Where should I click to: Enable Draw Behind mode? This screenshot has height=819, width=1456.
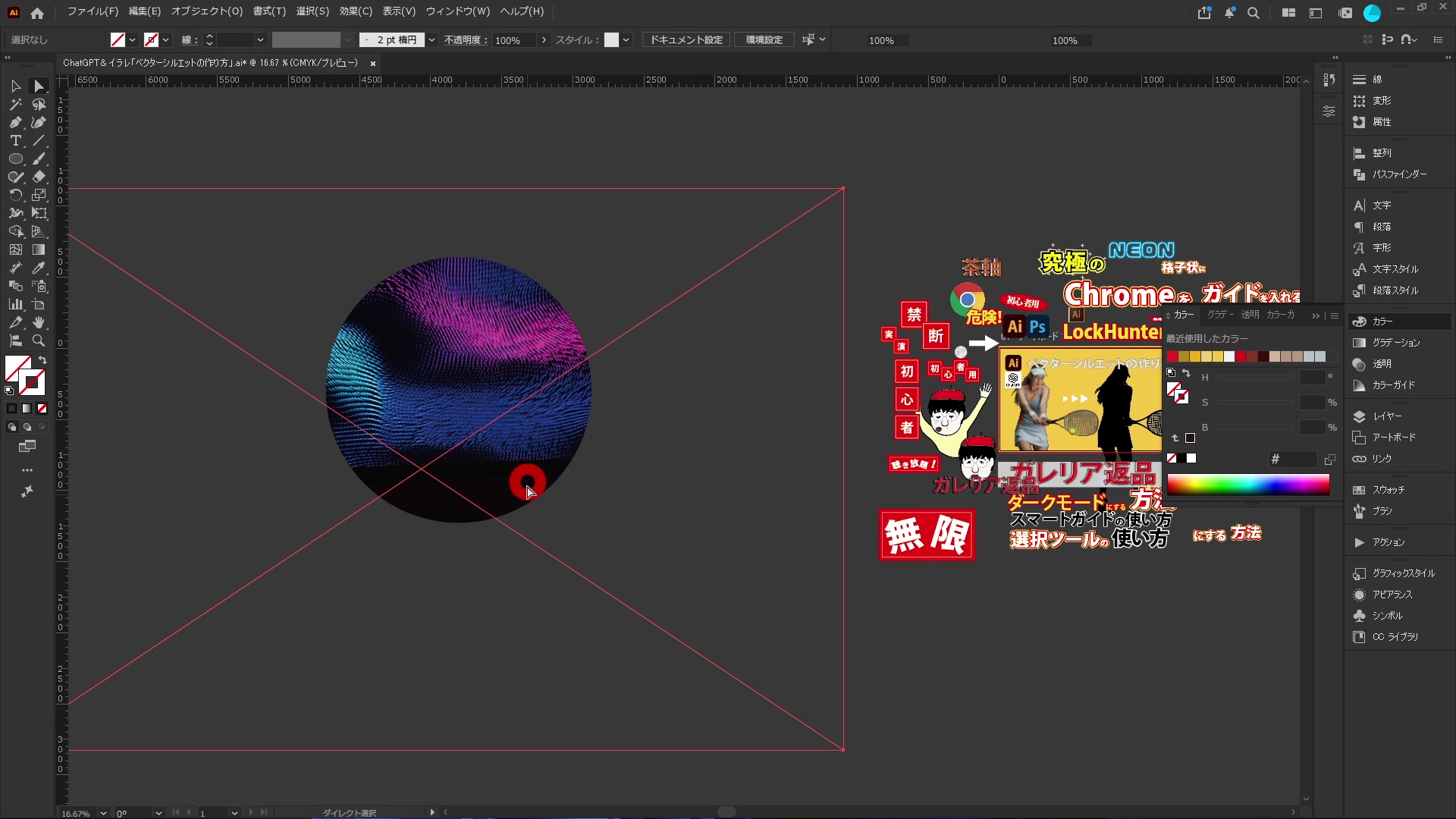(x=27, y=427)
